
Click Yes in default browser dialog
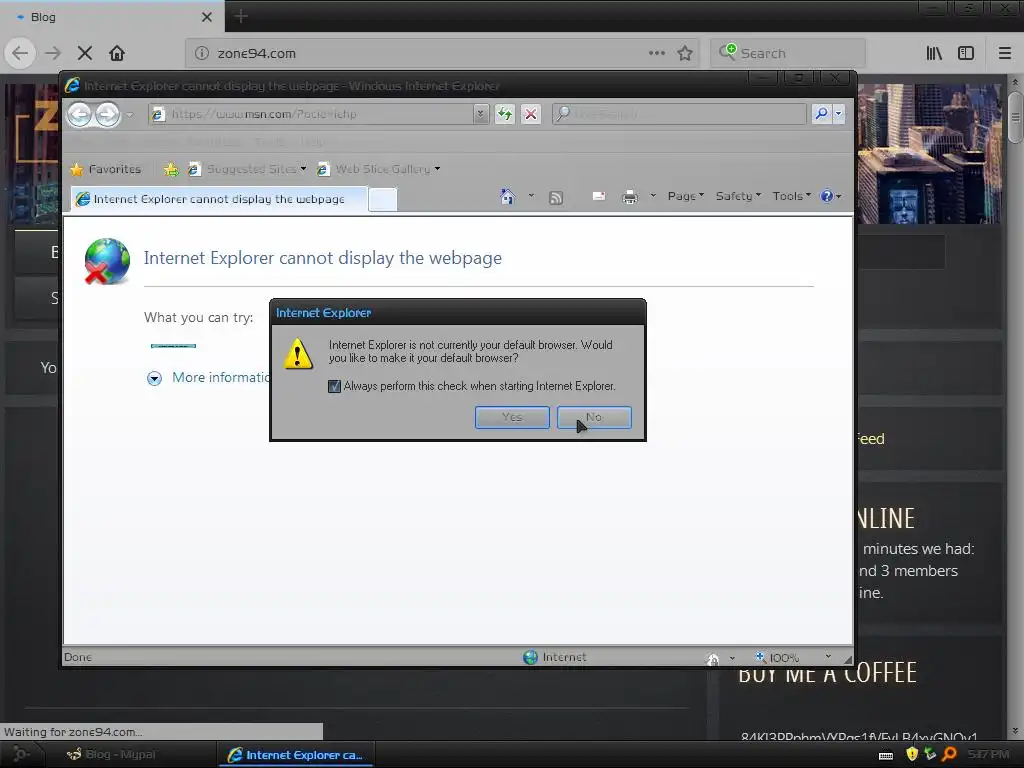512,417
